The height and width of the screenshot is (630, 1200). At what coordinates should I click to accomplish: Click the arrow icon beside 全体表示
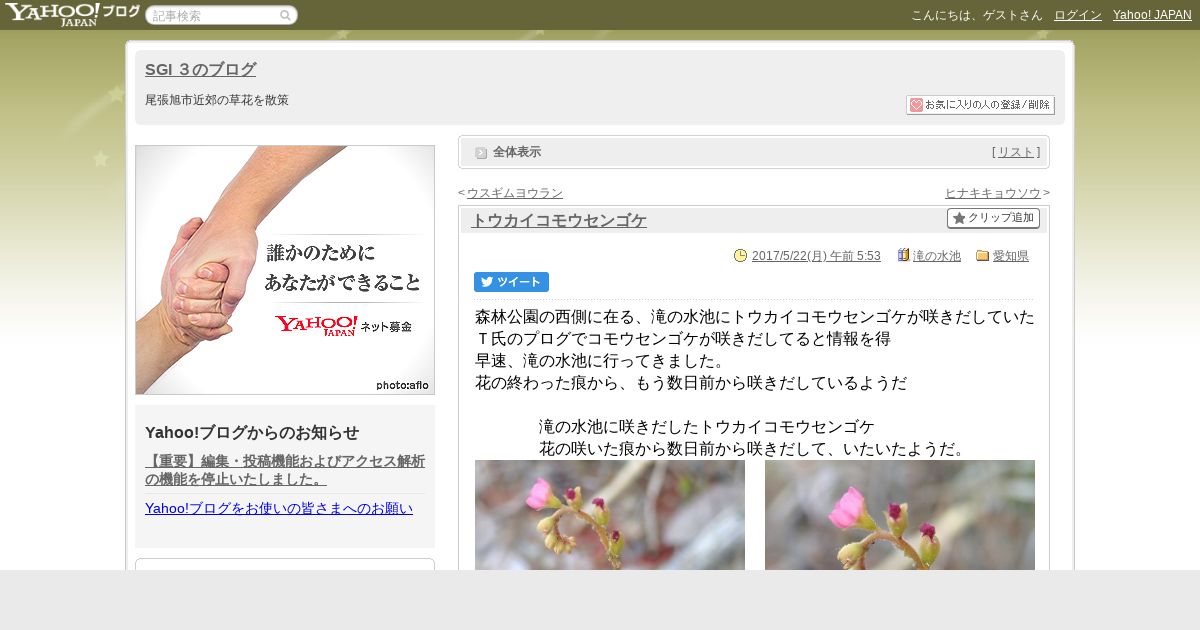tap(481, 153)
